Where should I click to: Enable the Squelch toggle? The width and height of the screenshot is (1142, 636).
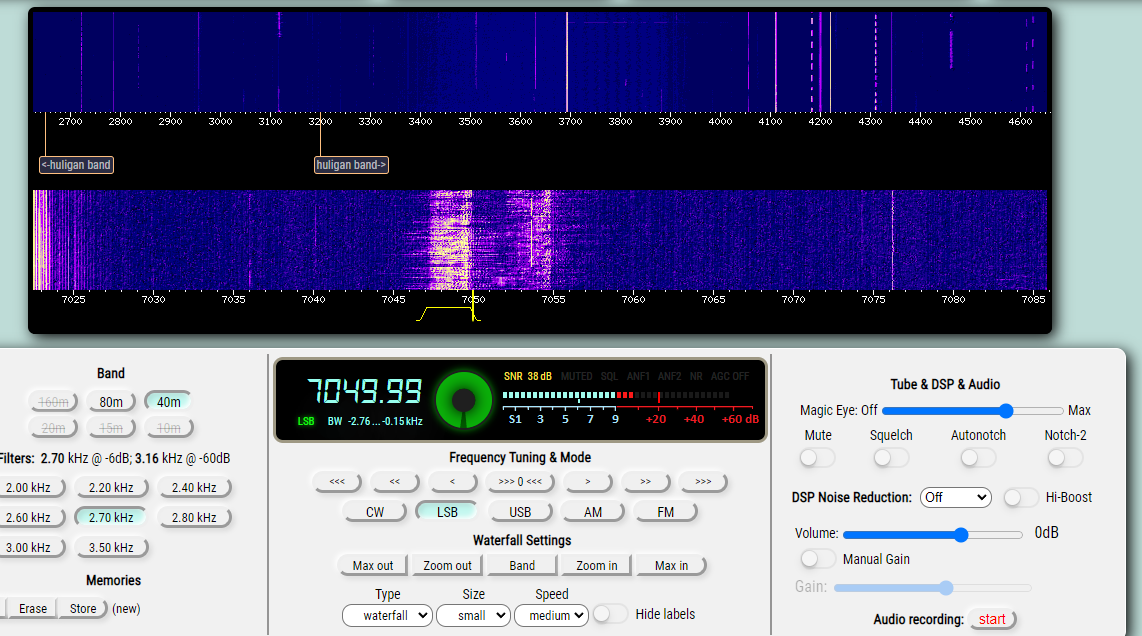(x=890, y=458)
